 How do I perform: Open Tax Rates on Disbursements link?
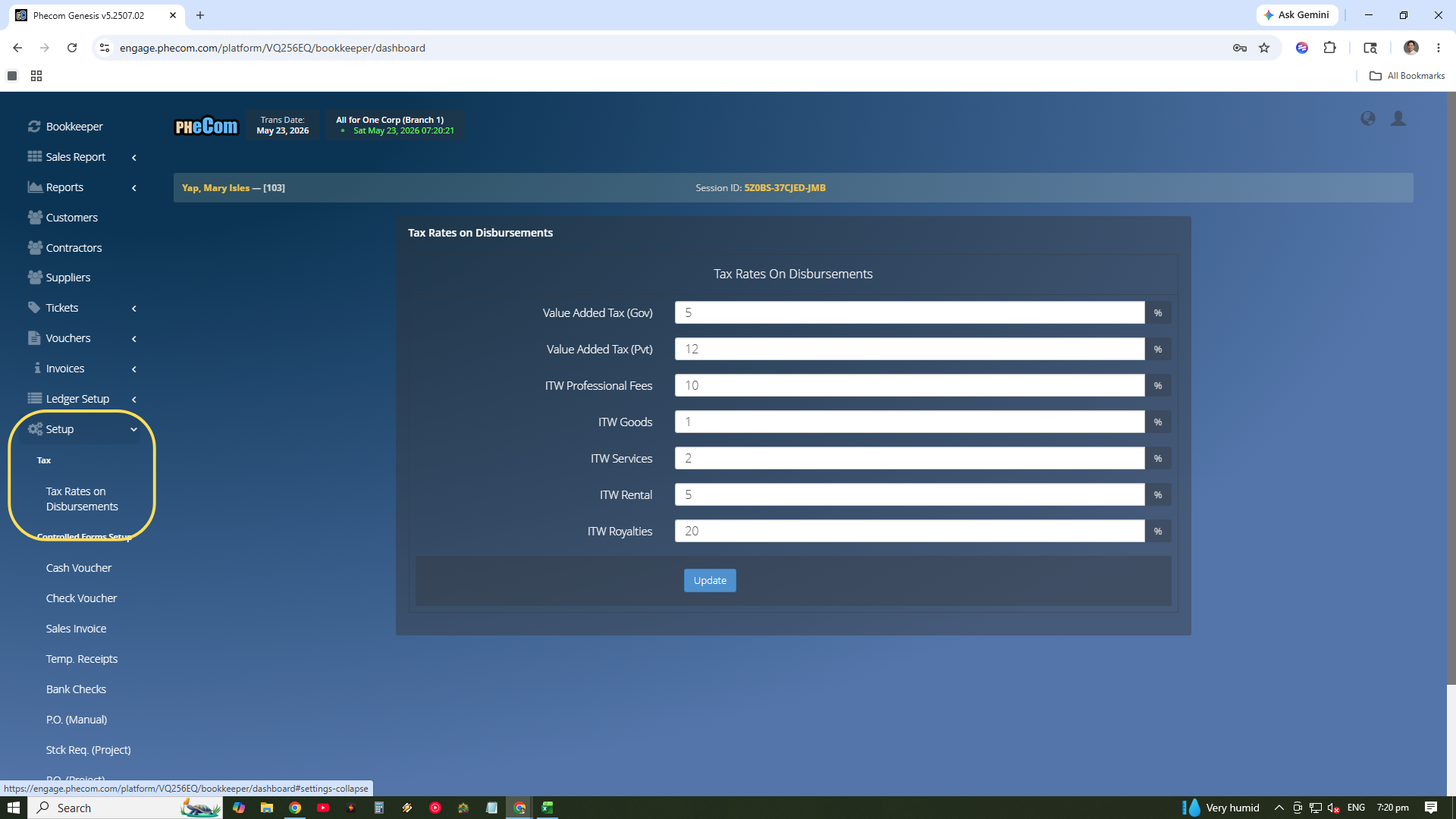click(x=82, y=499)
